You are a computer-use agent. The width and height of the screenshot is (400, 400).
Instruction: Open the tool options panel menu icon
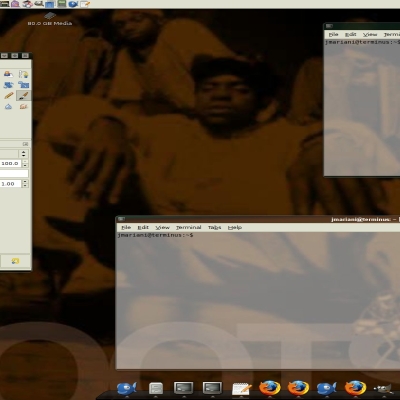point(25,144)
